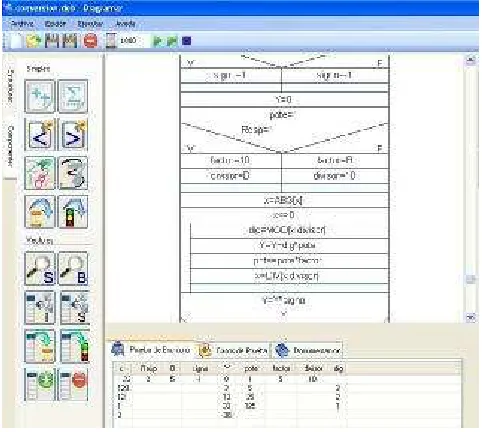The width and height of the screenshot is (482, 432).
Task: Click the table red minus icon
Action: pos(73,384)
